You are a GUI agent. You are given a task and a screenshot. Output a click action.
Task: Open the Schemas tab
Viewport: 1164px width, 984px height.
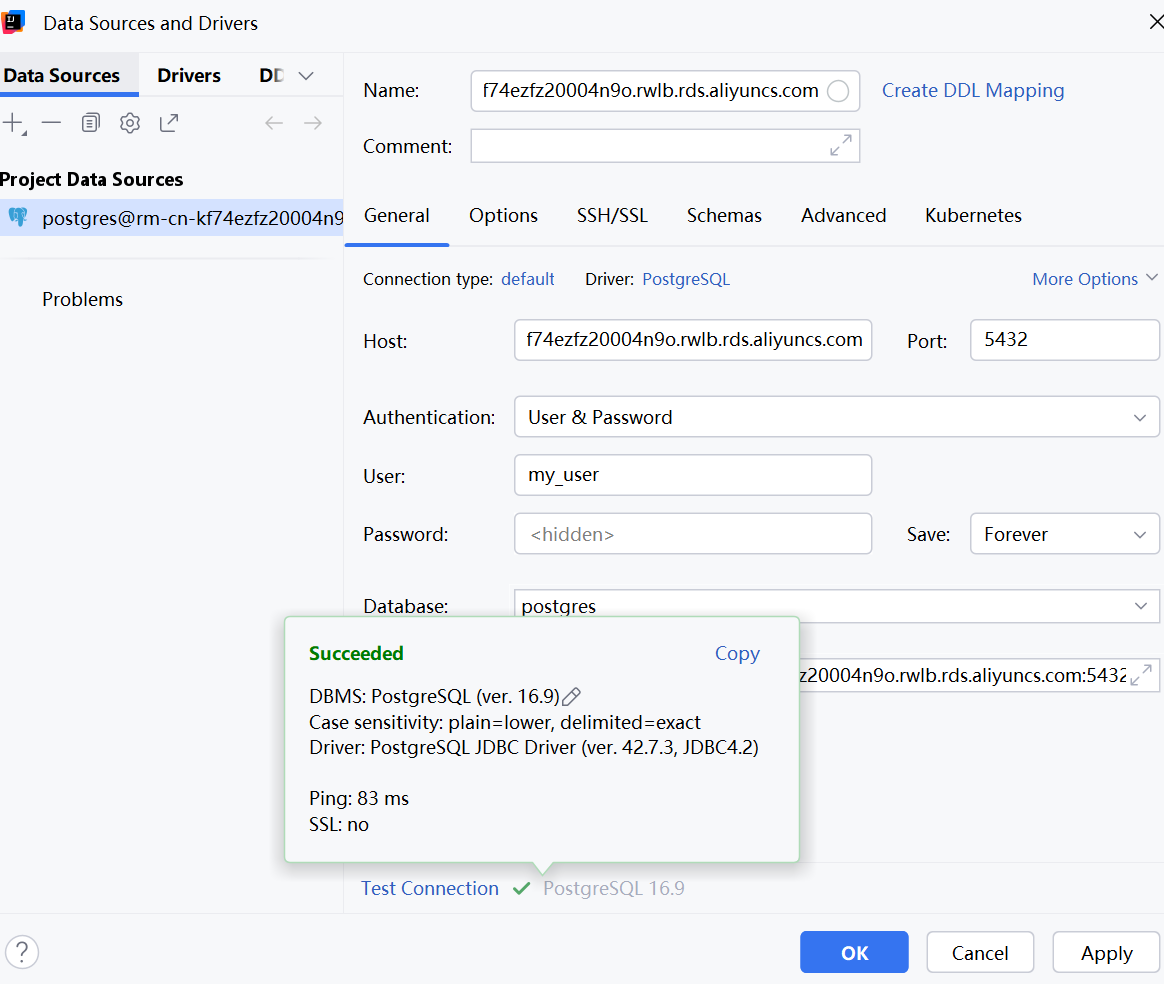724,215
